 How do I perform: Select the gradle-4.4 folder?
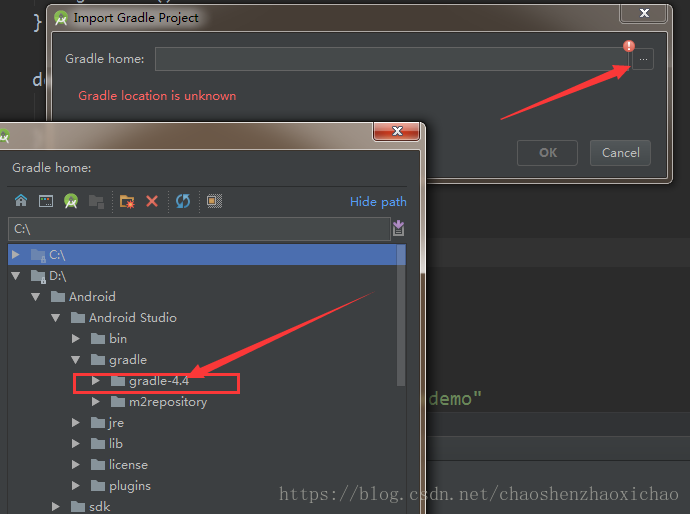tap(150, 381)
